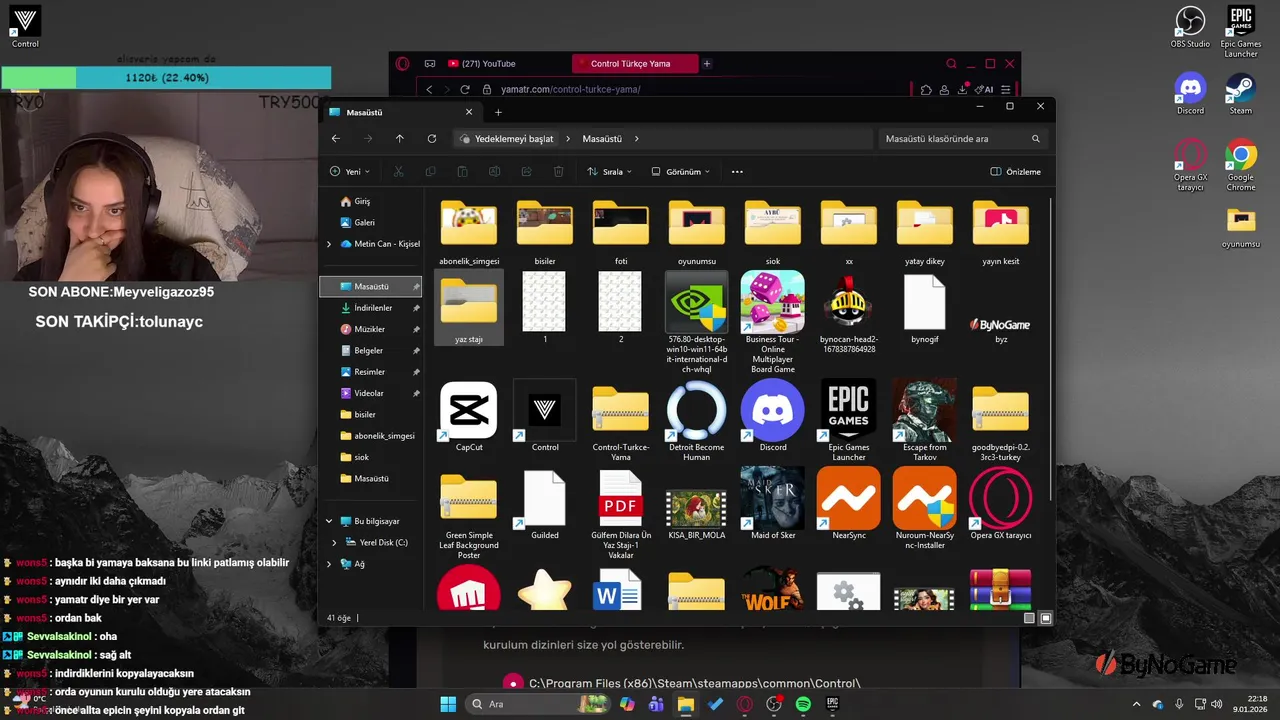Open Belgeler in the sidebar
The height and width of the screenshot is (720, 1280).
pyautogui.click(x=371, y=350)
